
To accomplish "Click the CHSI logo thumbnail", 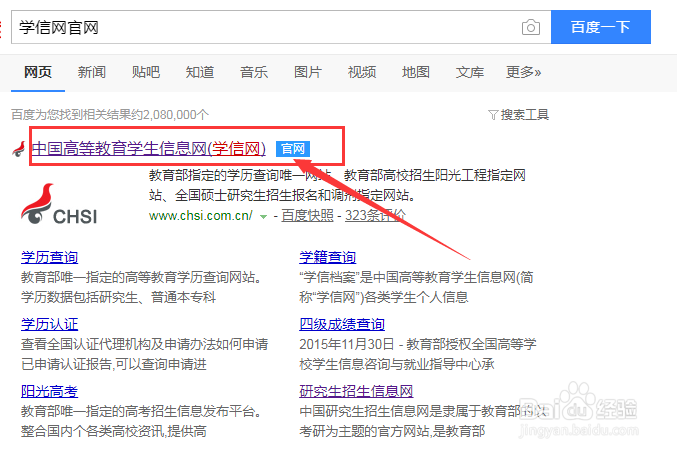I will [59, 204].
